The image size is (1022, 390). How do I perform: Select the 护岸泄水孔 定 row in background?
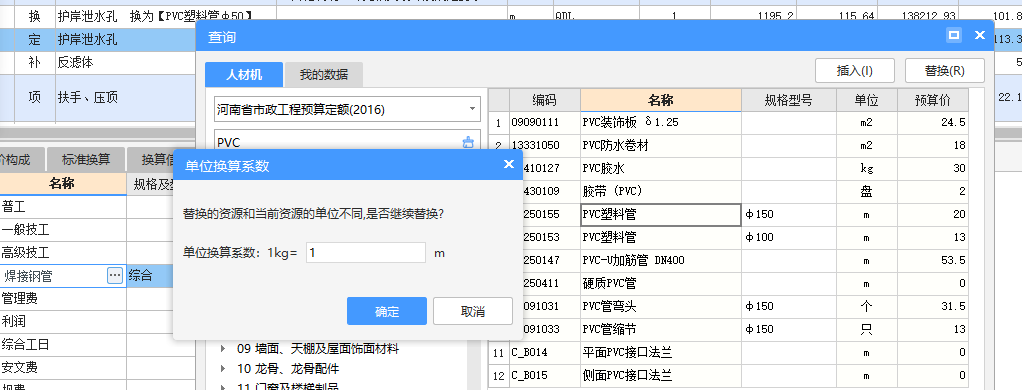(x=98, y=40)
